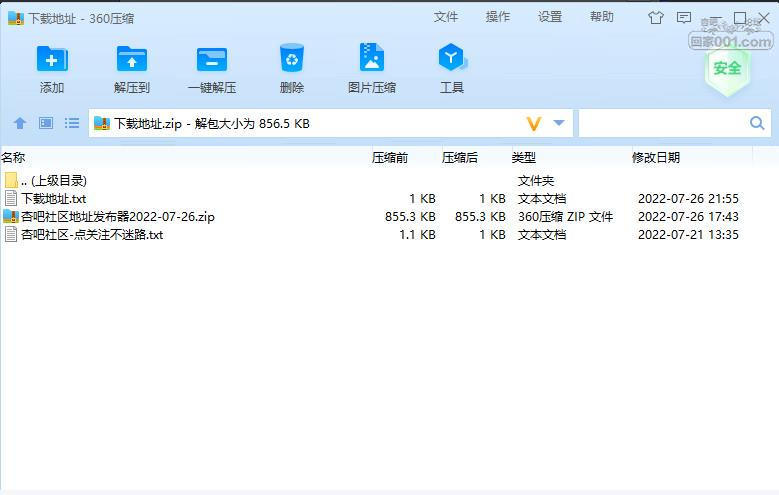This screenshot has width=779, height=495.
Task: Click the 360压缩 app icon in the title bar
Action: [x=16, y=18]
